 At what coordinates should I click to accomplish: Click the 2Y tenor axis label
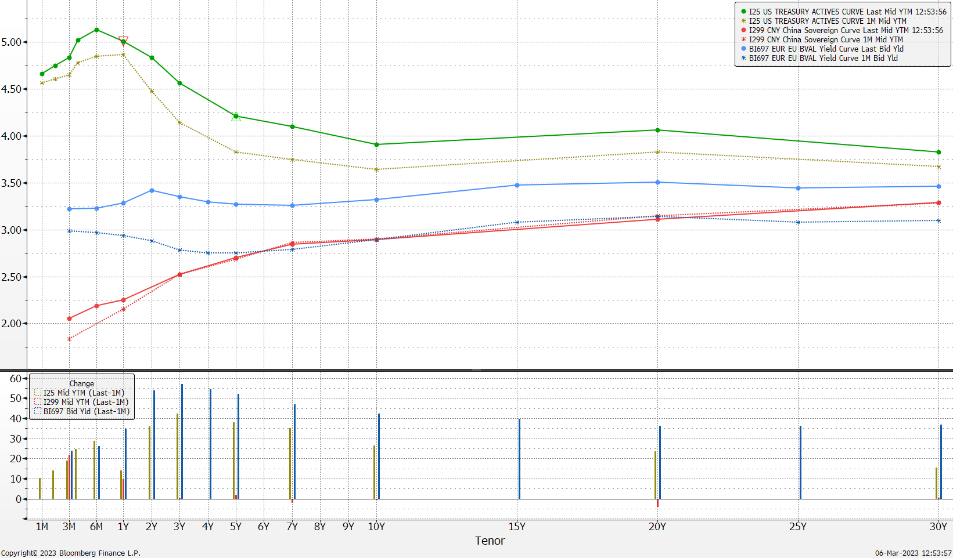click(152, 526)
